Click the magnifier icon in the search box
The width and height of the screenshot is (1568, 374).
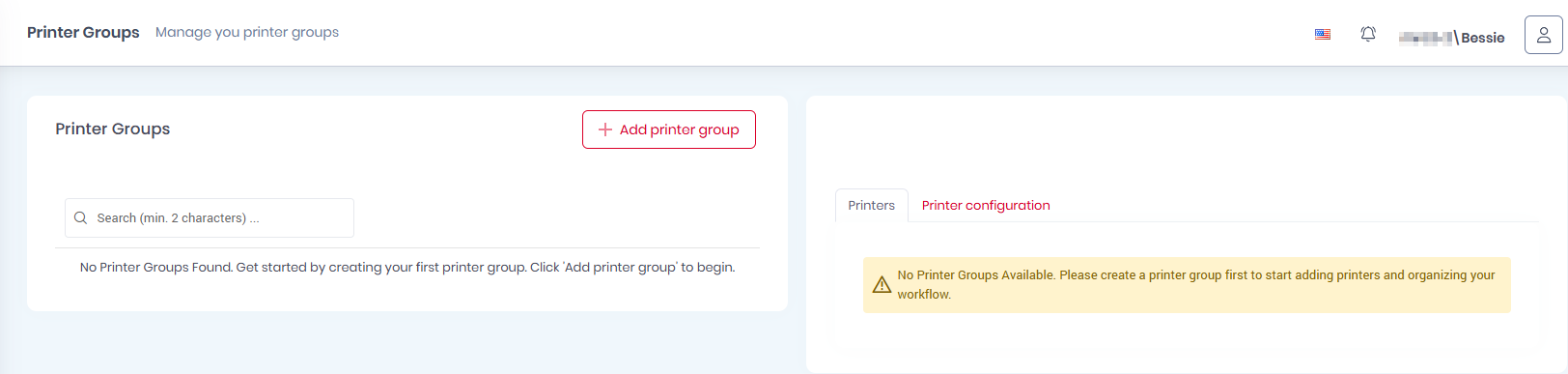pos(81,218)
